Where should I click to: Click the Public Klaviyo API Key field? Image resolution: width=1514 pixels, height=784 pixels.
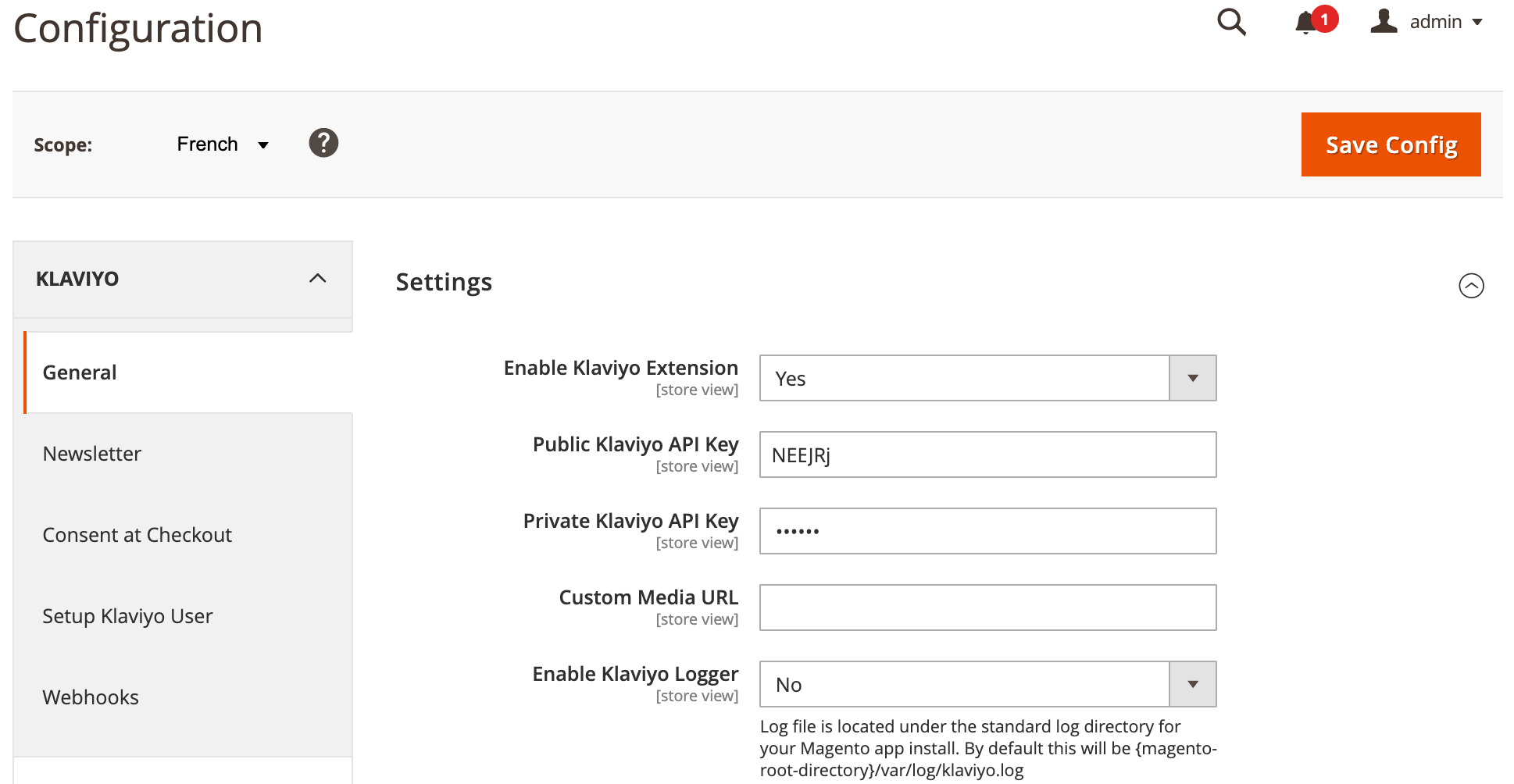click(x=987, y=455)
